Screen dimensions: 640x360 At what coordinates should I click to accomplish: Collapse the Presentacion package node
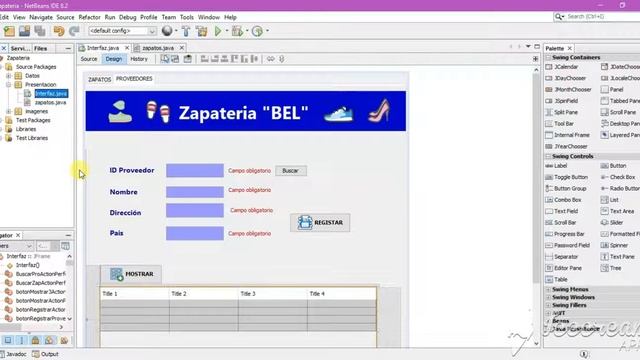9,84
